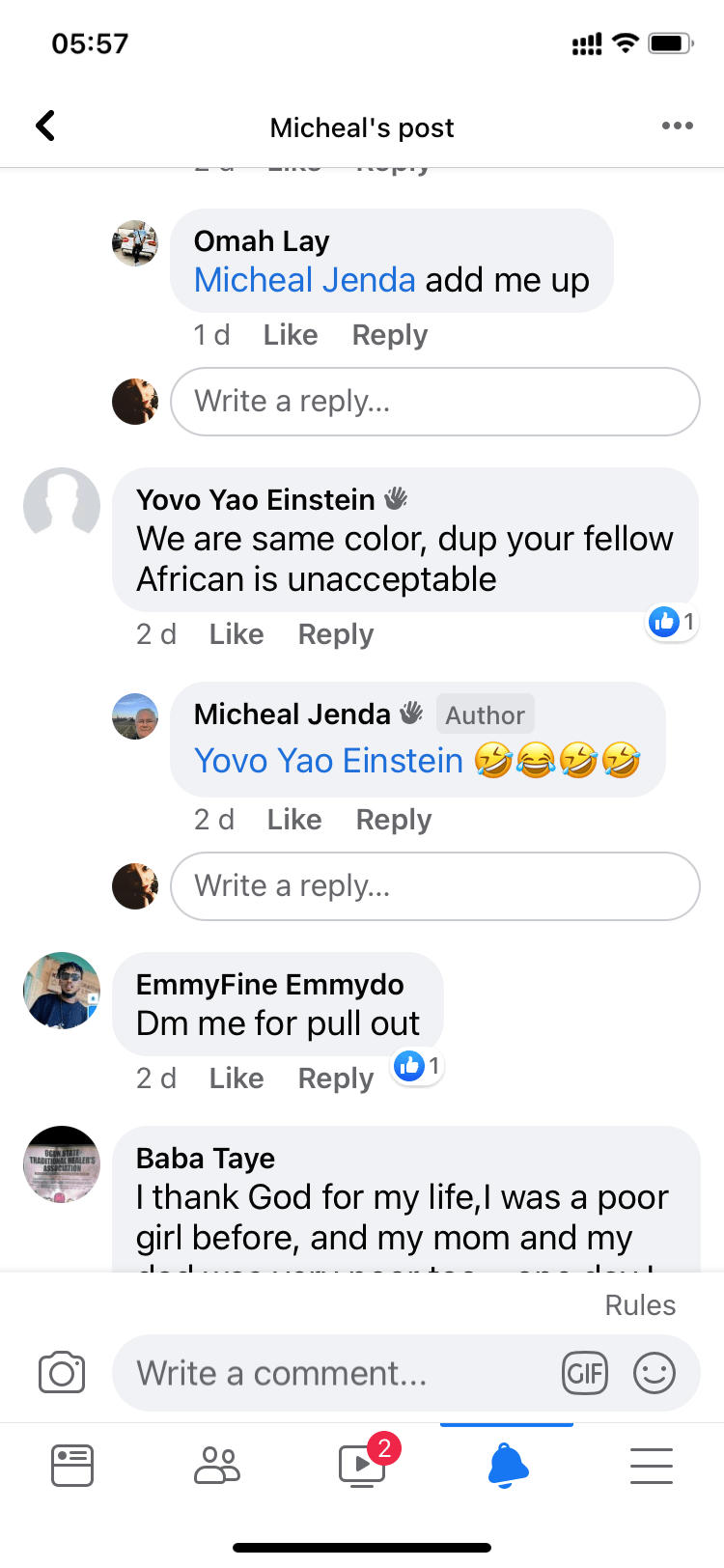Viewport: 724px width, 1568px height.
Task: Tap Write a reply under Omah Lay
Action: 434,402
